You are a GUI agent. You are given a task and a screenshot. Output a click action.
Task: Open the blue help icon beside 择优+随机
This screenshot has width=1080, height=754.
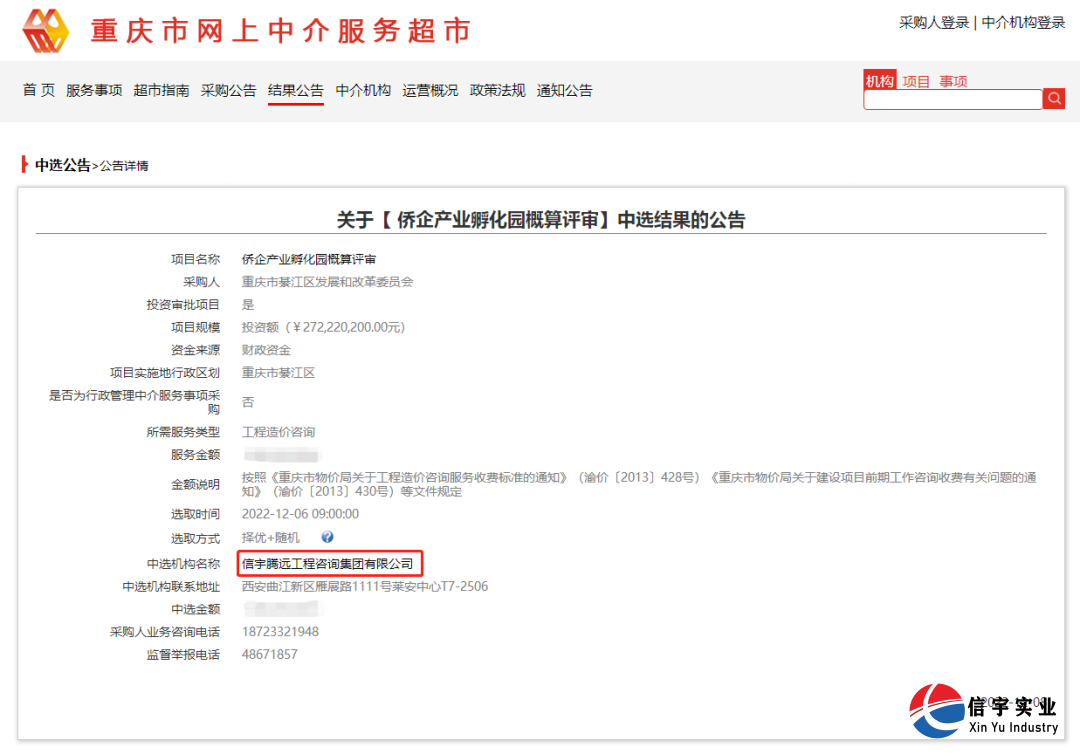pyautogui.click(x=327, y=537)
